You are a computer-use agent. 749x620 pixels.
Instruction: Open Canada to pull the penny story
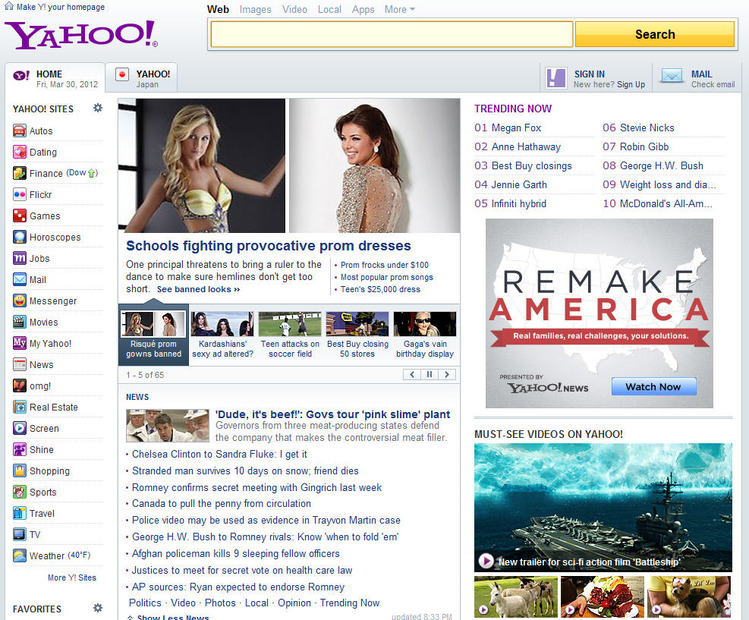[221, 503]
